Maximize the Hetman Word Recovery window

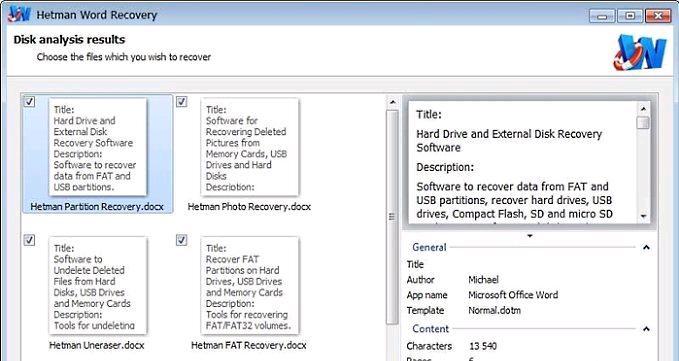tap(630, 16)
